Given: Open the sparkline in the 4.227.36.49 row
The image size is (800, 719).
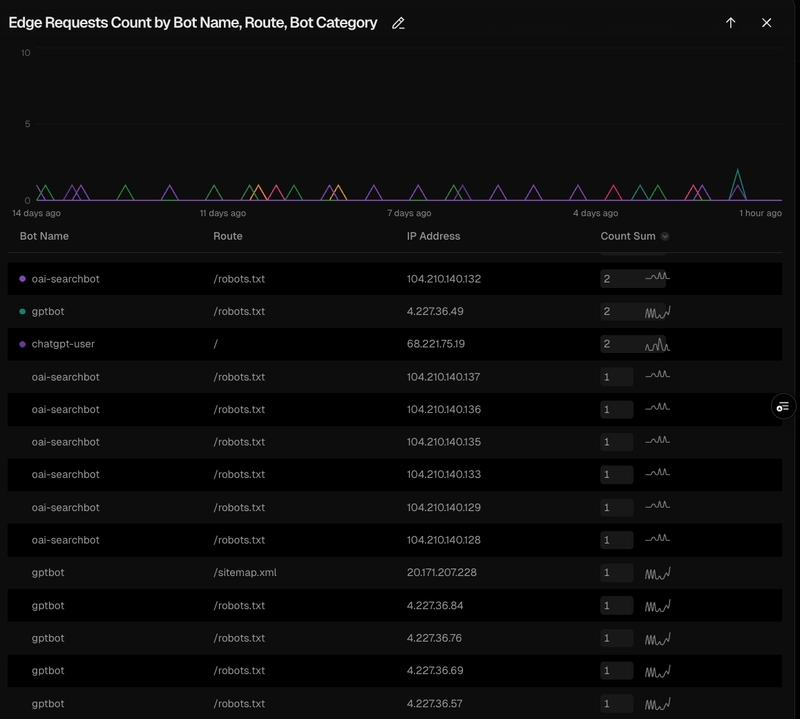Looking at the screenshot, I should click(658, 312).
